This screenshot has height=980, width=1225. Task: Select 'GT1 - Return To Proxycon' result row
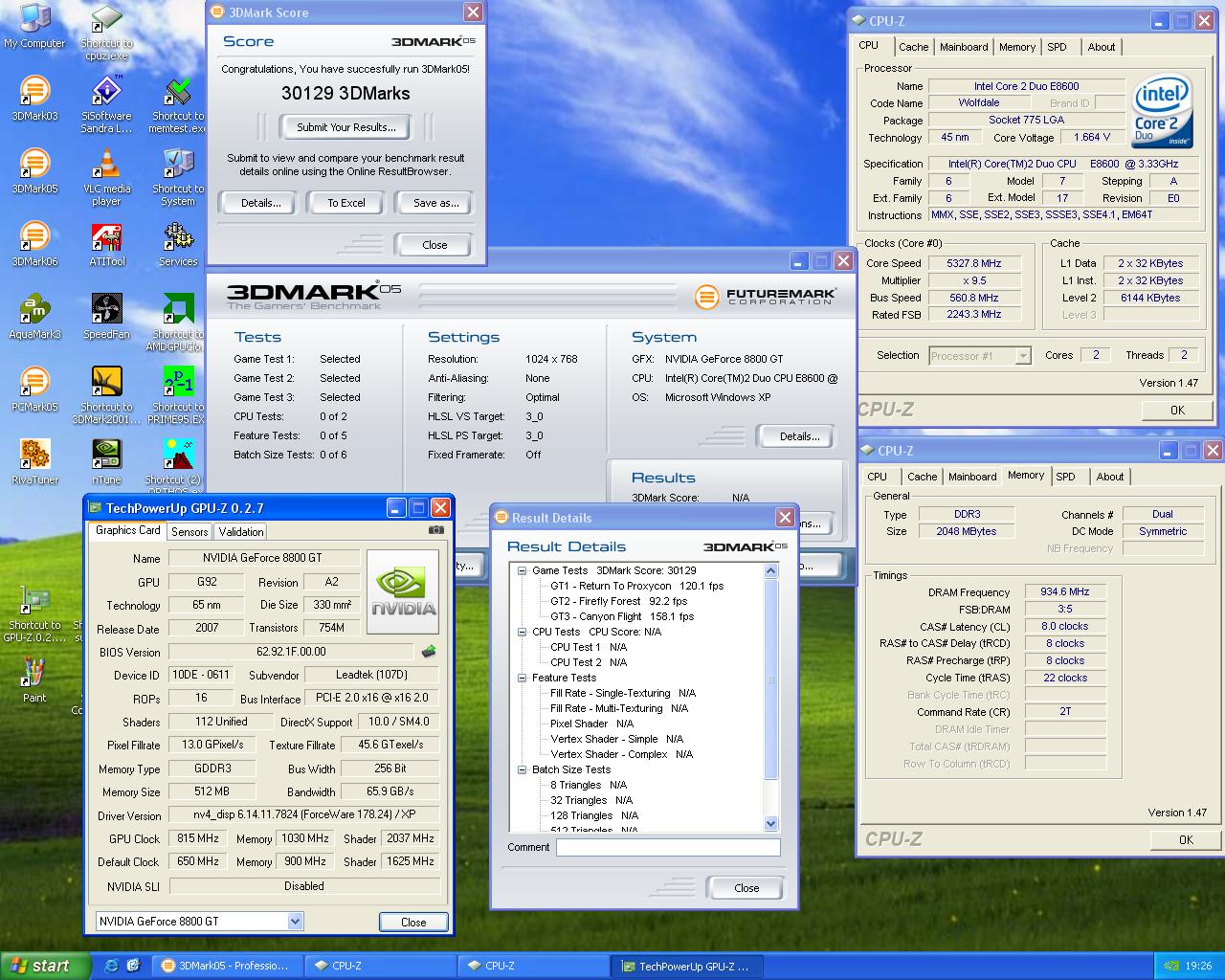point(636,586)
